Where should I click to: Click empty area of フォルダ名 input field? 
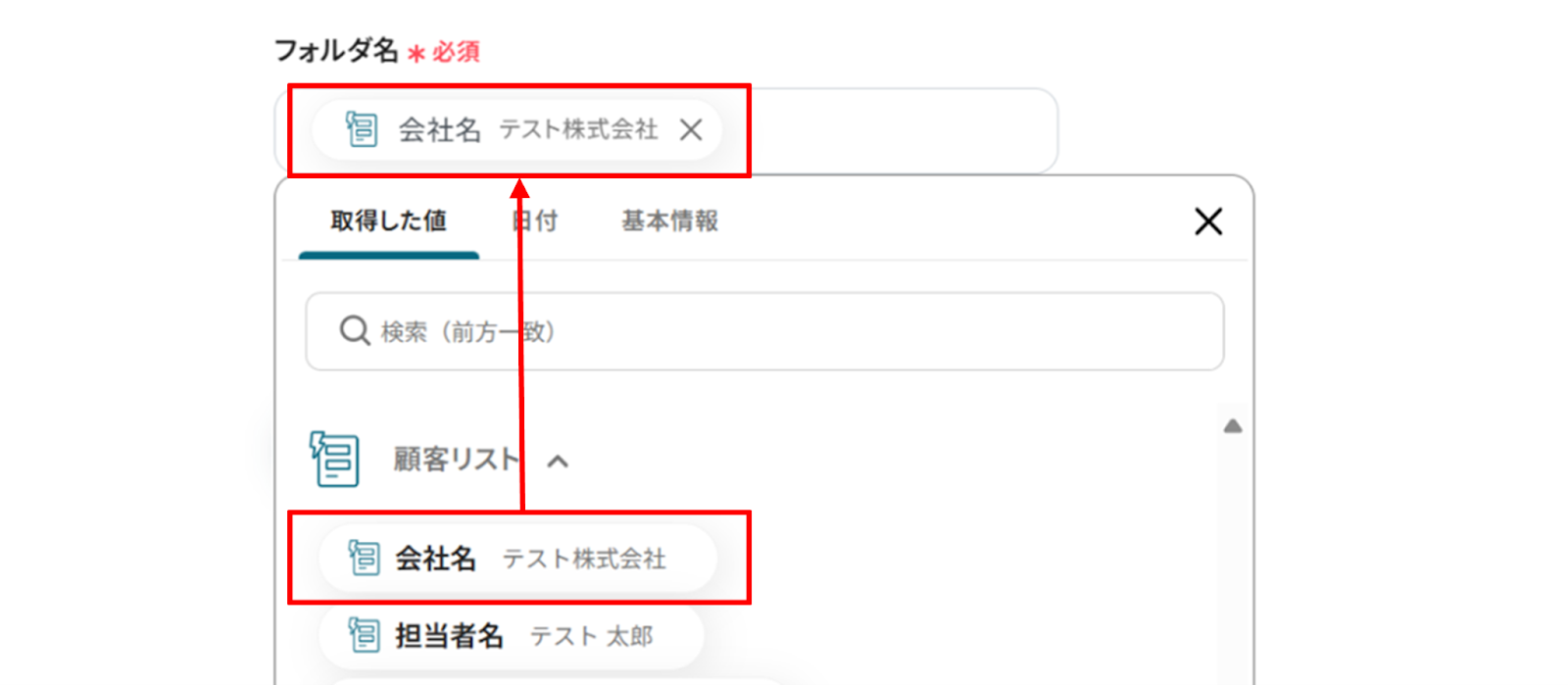pos(902,130)
